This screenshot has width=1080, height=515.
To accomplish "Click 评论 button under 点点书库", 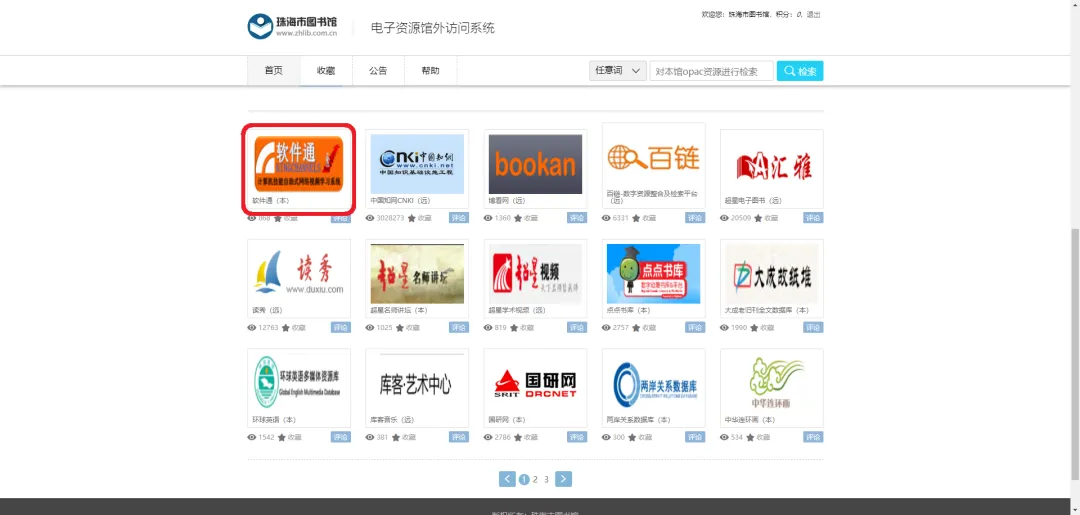I will click(695, 328).
